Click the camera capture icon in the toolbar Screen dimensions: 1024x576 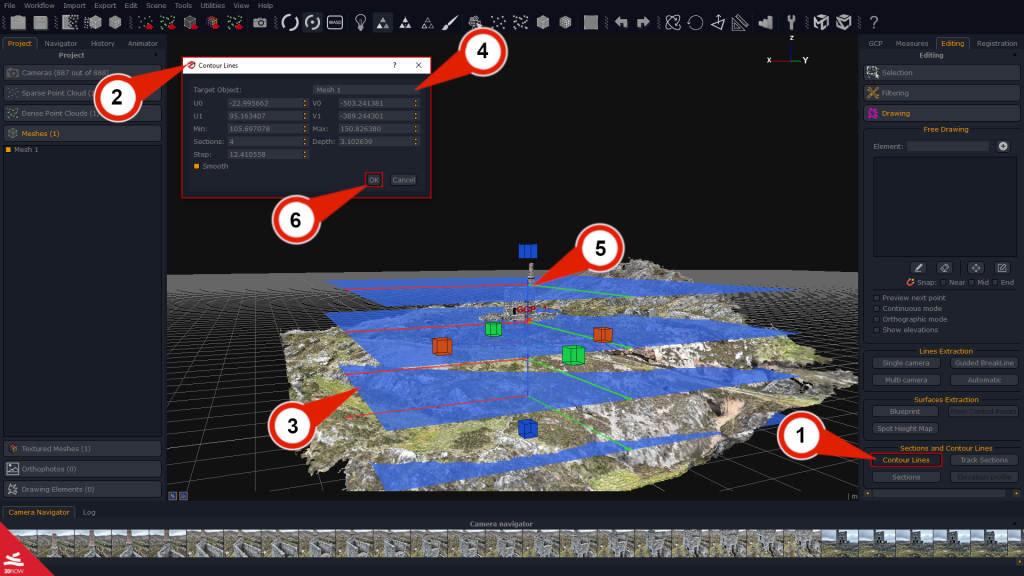[x=260, y=22]
